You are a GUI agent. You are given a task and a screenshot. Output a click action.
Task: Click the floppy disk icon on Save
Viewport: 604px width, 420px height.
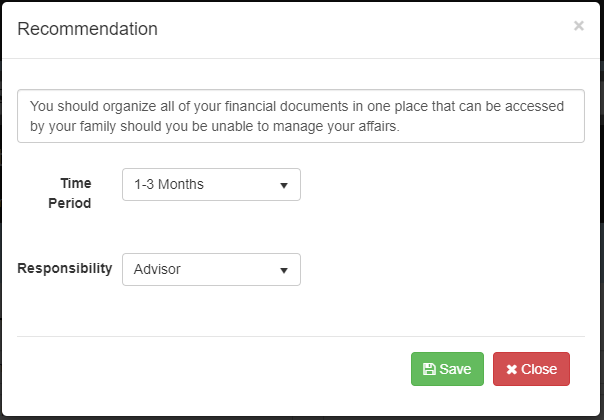pyautogui.click(x=429, y=369)
